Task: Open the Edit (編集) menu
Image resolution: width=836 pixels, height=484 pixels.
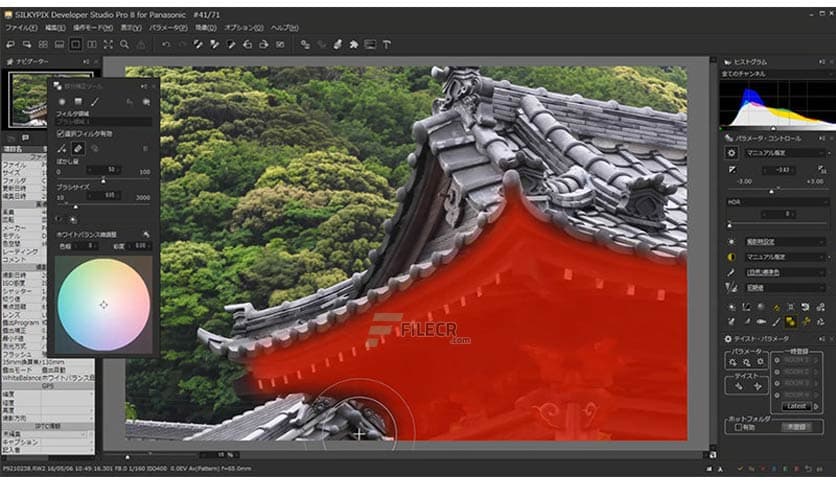Action: pos(55,28)
